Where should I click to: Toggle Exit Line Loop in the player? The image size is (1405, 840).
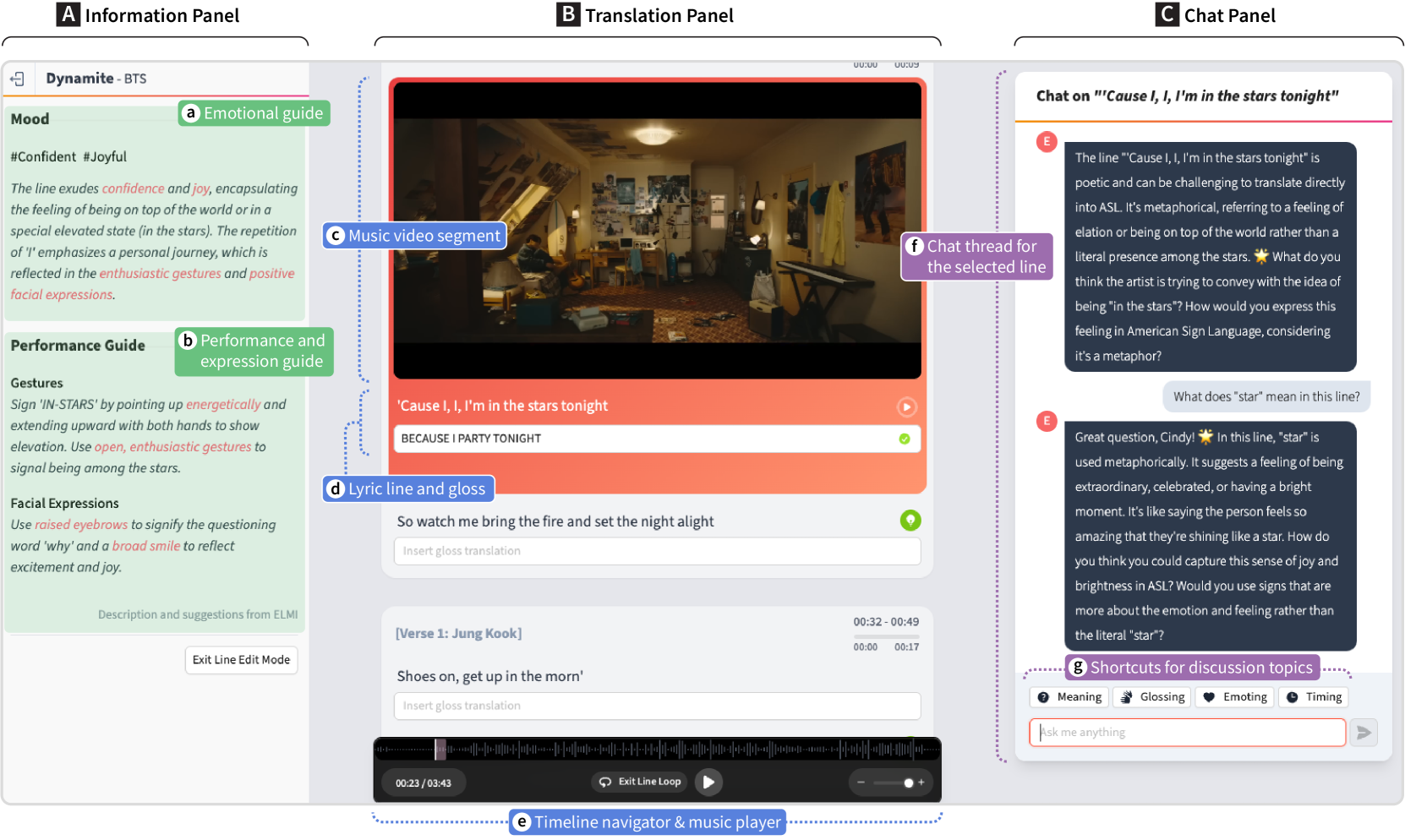click(x=640, y=782)
